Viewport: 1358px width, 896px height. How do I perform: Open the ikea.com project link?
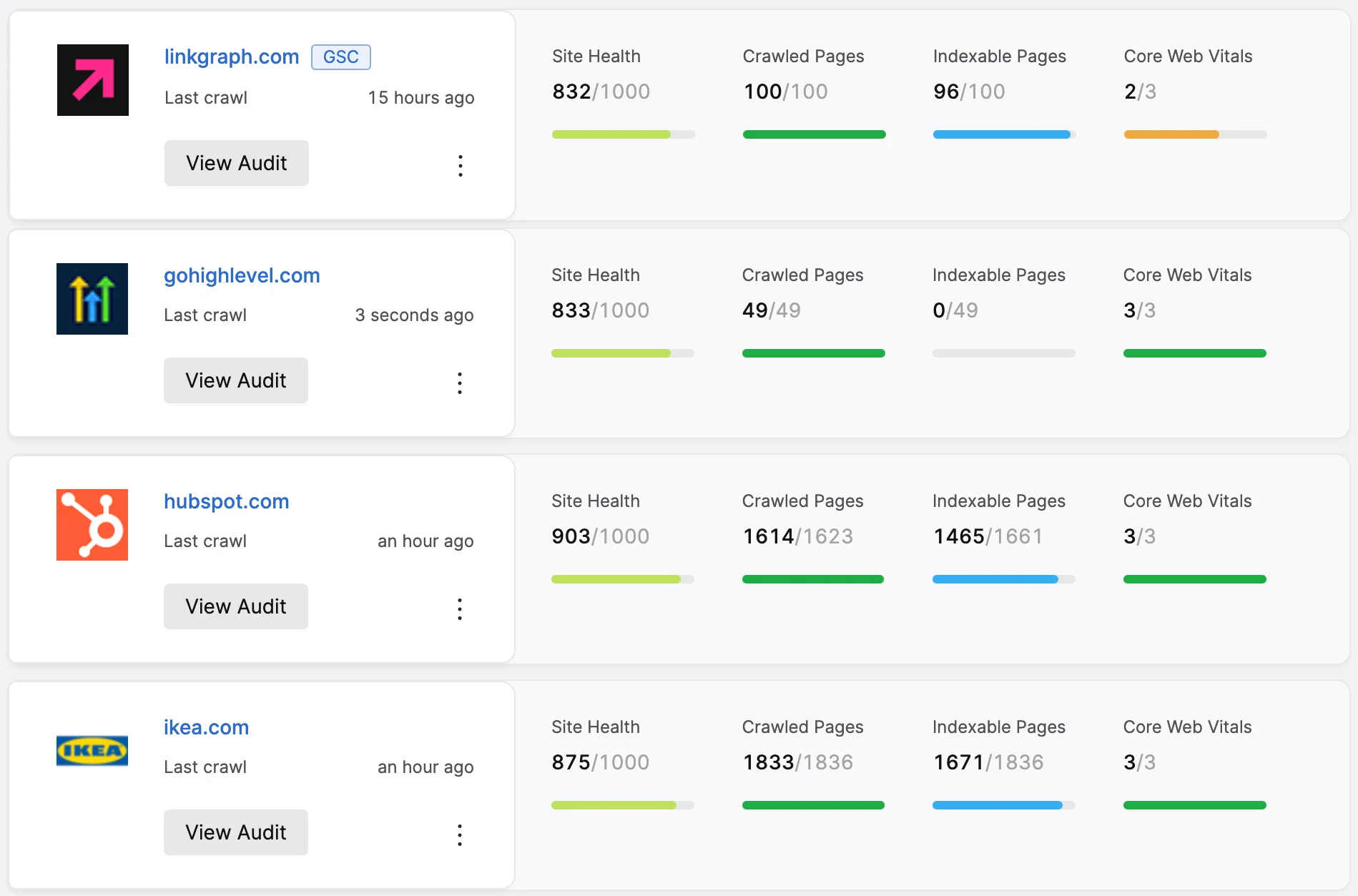tap(206, 727)
